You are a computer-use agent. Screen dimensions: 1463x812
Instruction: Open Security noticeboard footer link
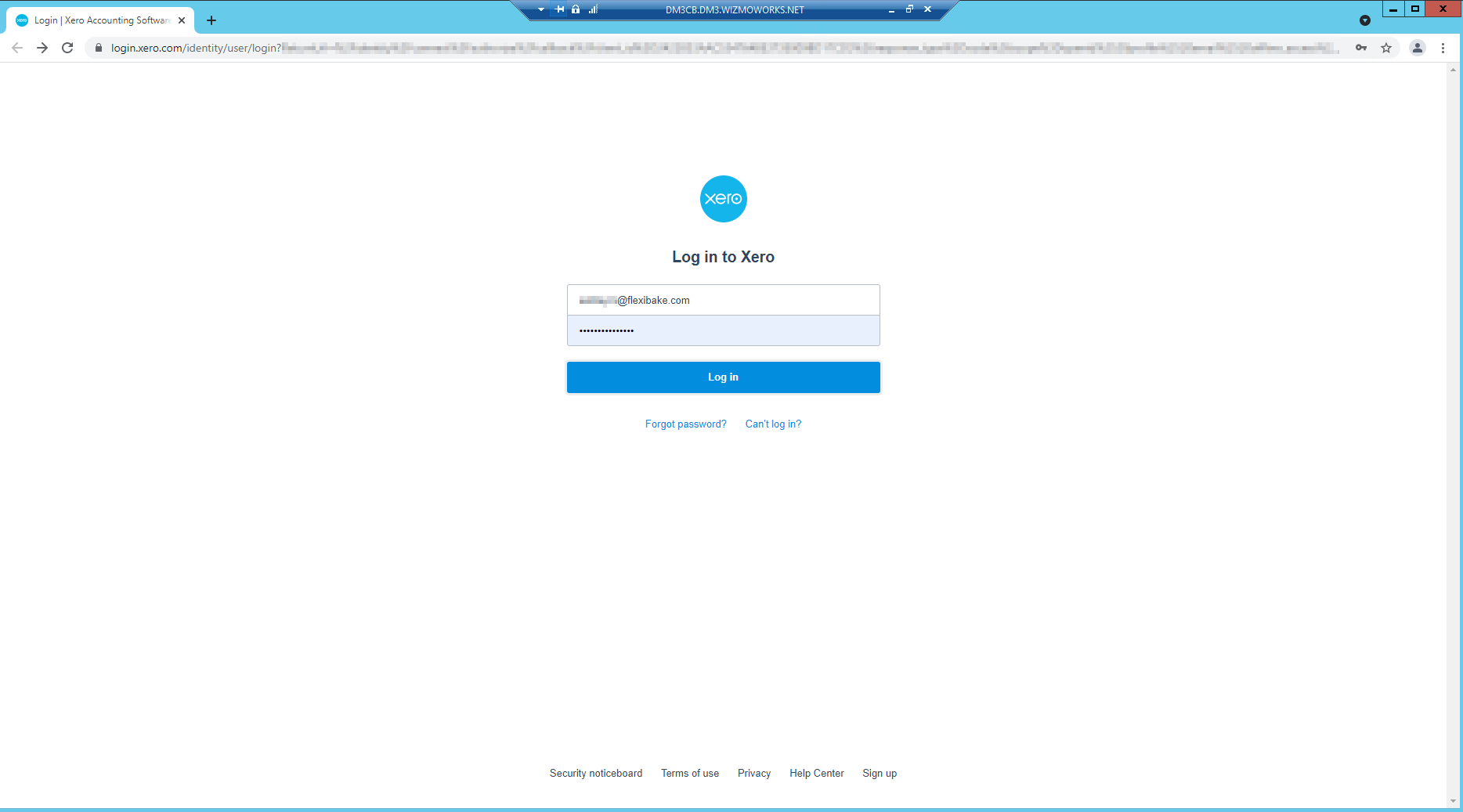pyautogui.click(x=596, y=773)
